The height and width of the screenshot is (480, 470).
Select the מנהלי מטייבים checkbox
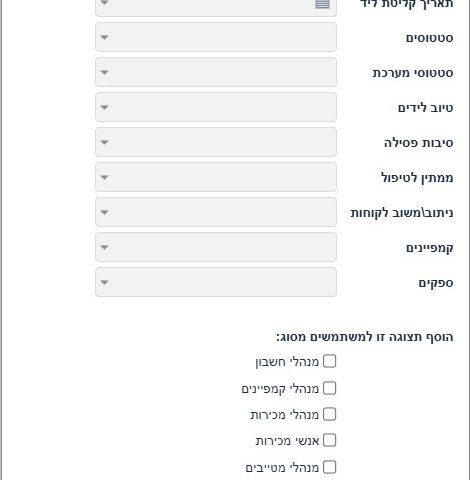pos(329,467)
